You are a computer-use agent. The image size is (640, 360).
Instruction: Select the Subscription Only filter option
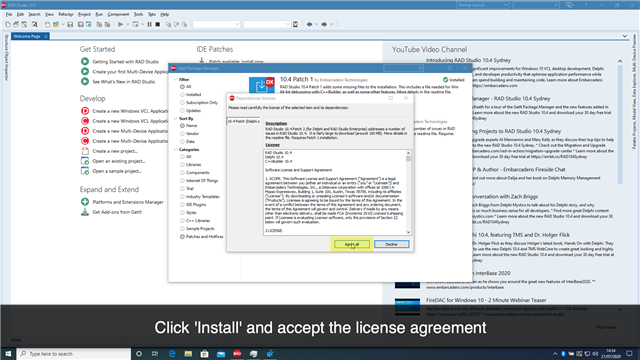[182, 103]
